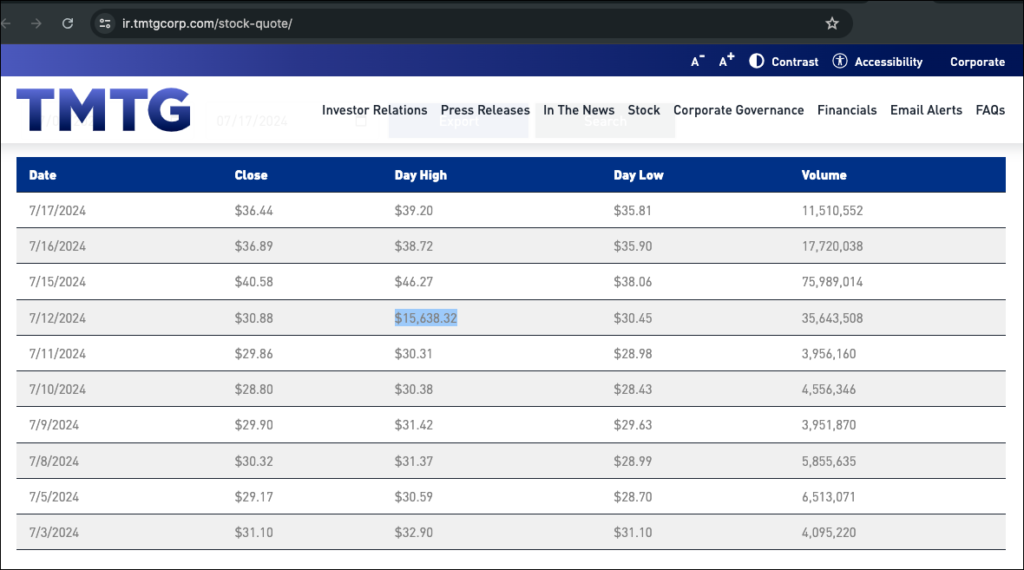The height and width of the screenshot is (570, 1024).
Task: Bookmark this page with the star icon
Action: pos(832,23)
